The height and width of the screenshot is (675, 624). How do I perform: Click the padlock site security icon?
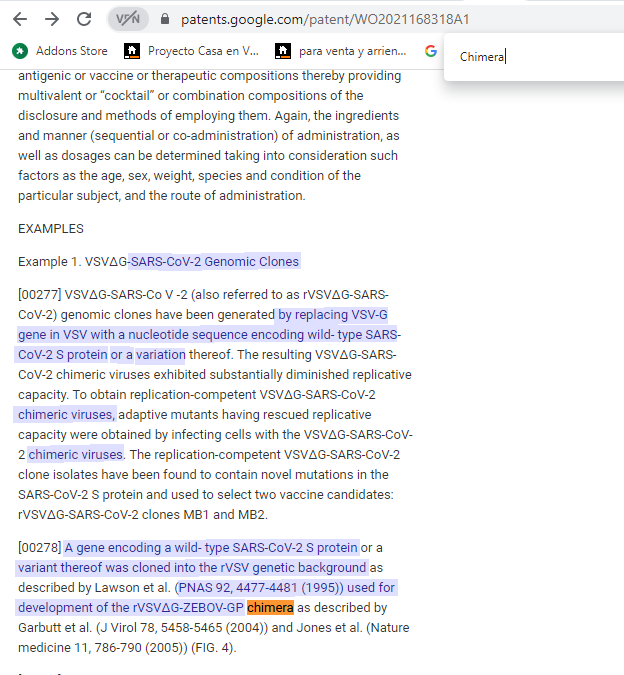point(165,19)
